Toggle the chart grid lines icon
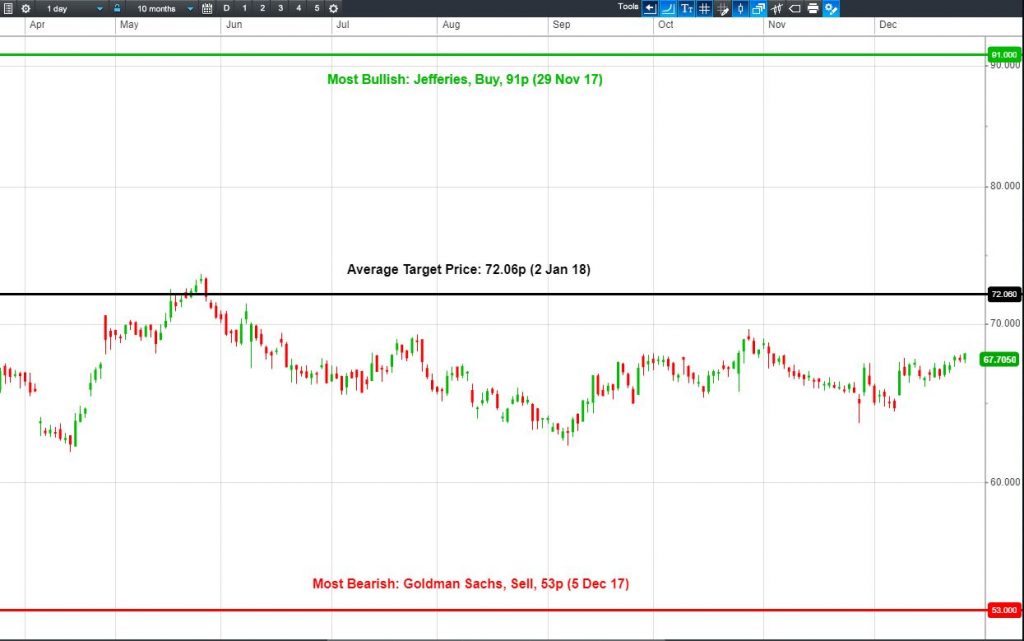This screenshot has height=641, width=1024. [704, 8]
